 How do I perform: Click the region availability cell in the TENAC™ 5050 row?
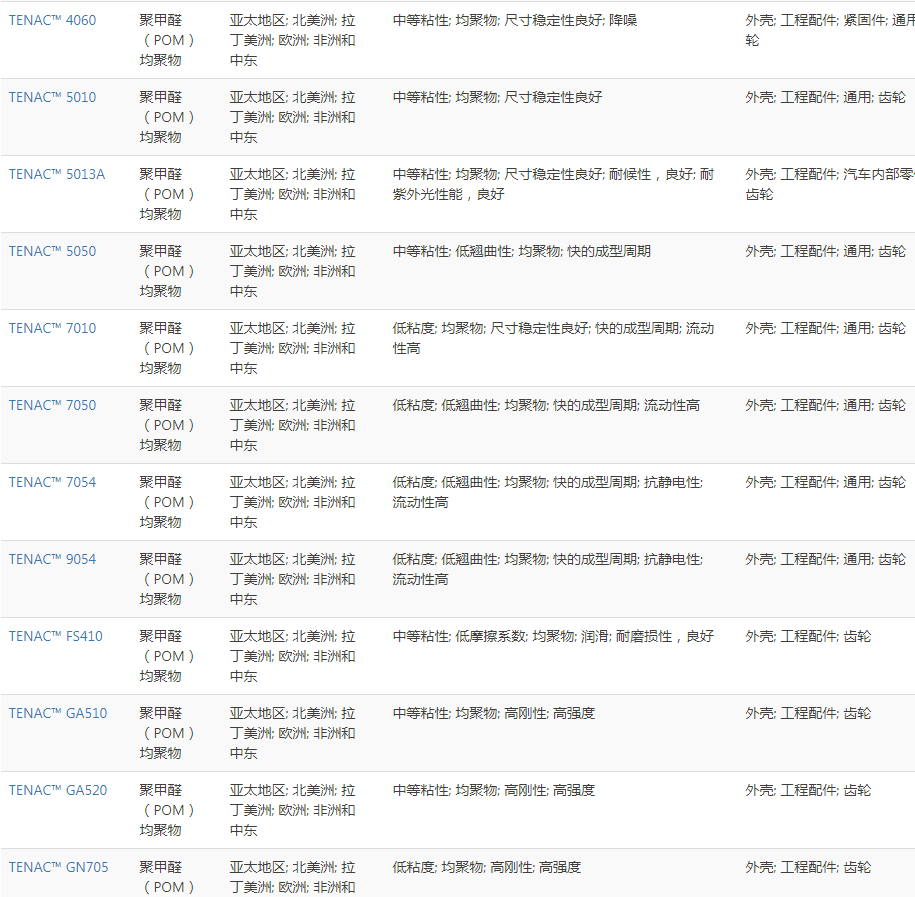[x=292, y=271]
